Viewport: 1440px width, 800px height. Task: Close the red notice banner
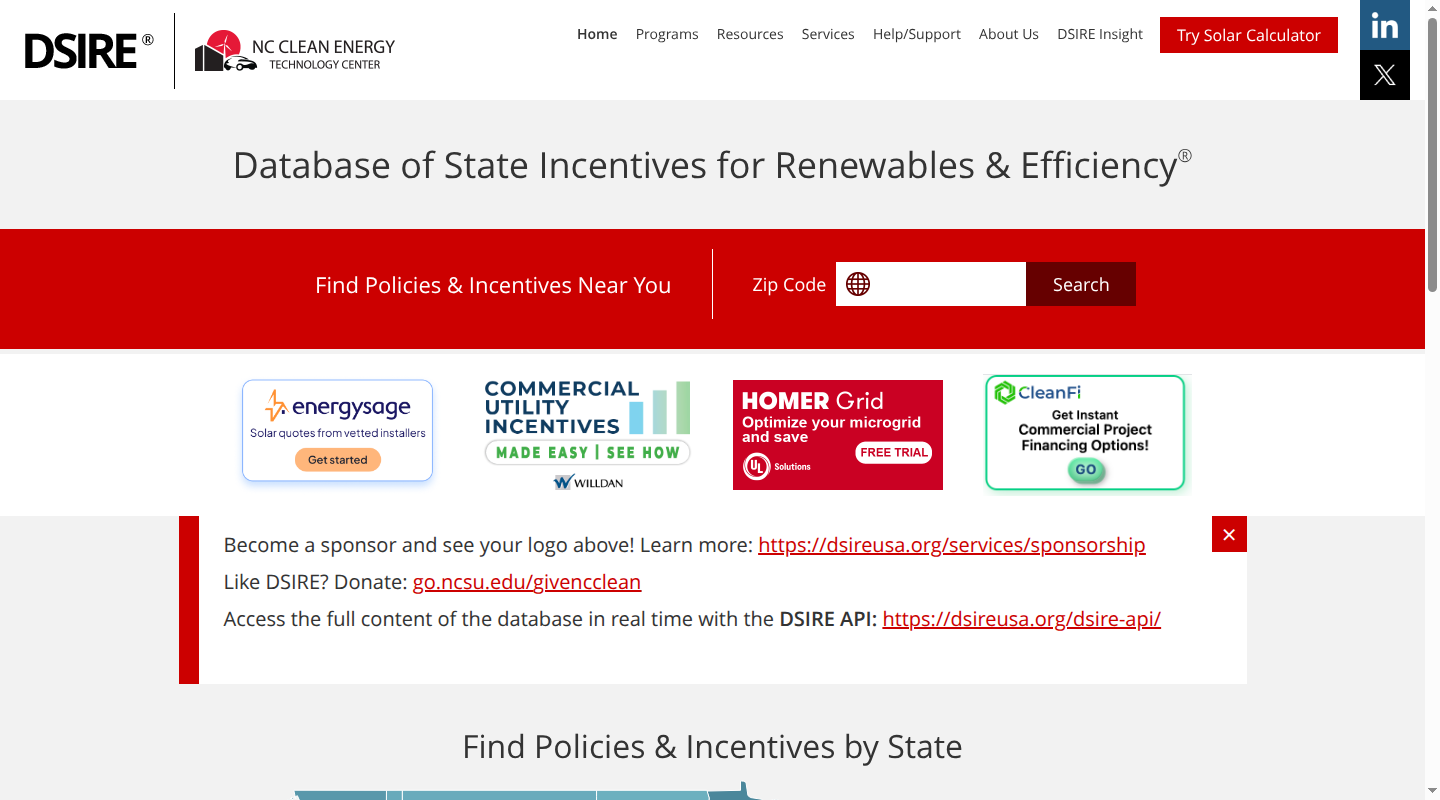coord(1229,534)
